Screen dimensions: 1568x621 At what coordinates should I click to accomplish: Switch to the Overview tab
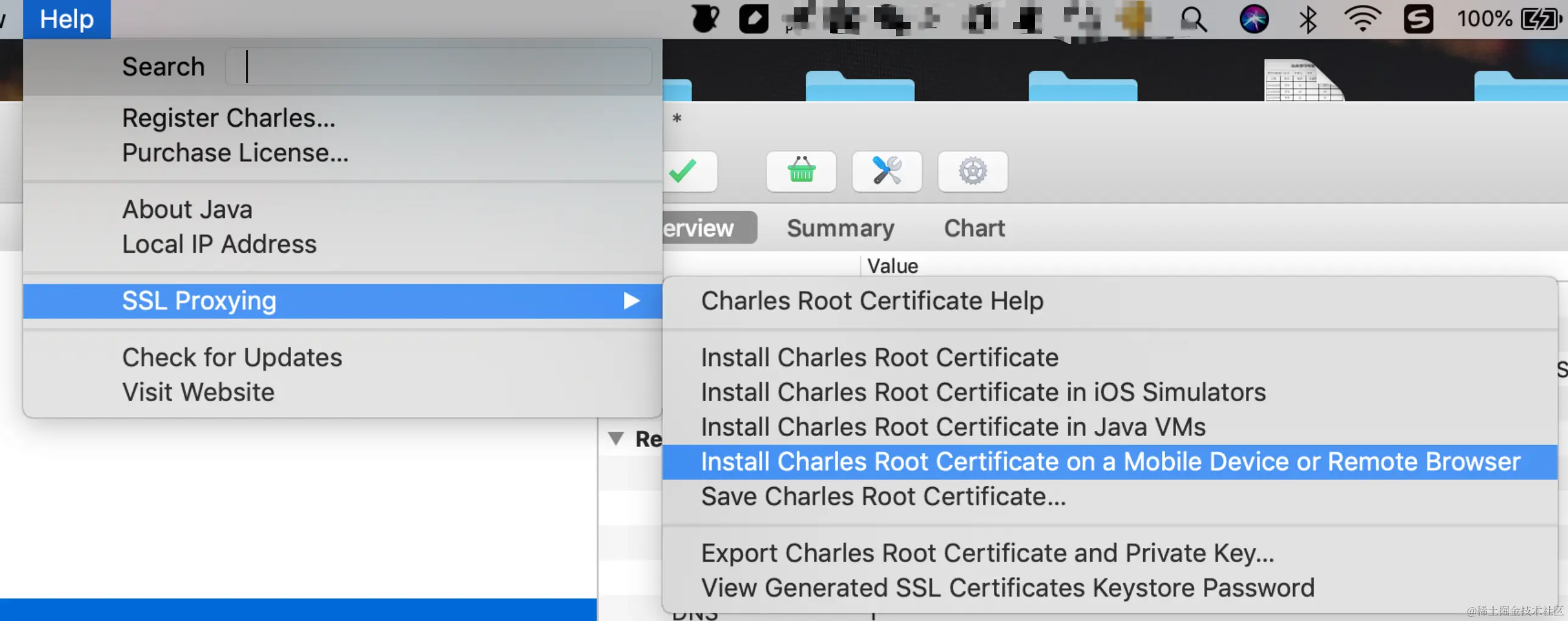point(709,228)
